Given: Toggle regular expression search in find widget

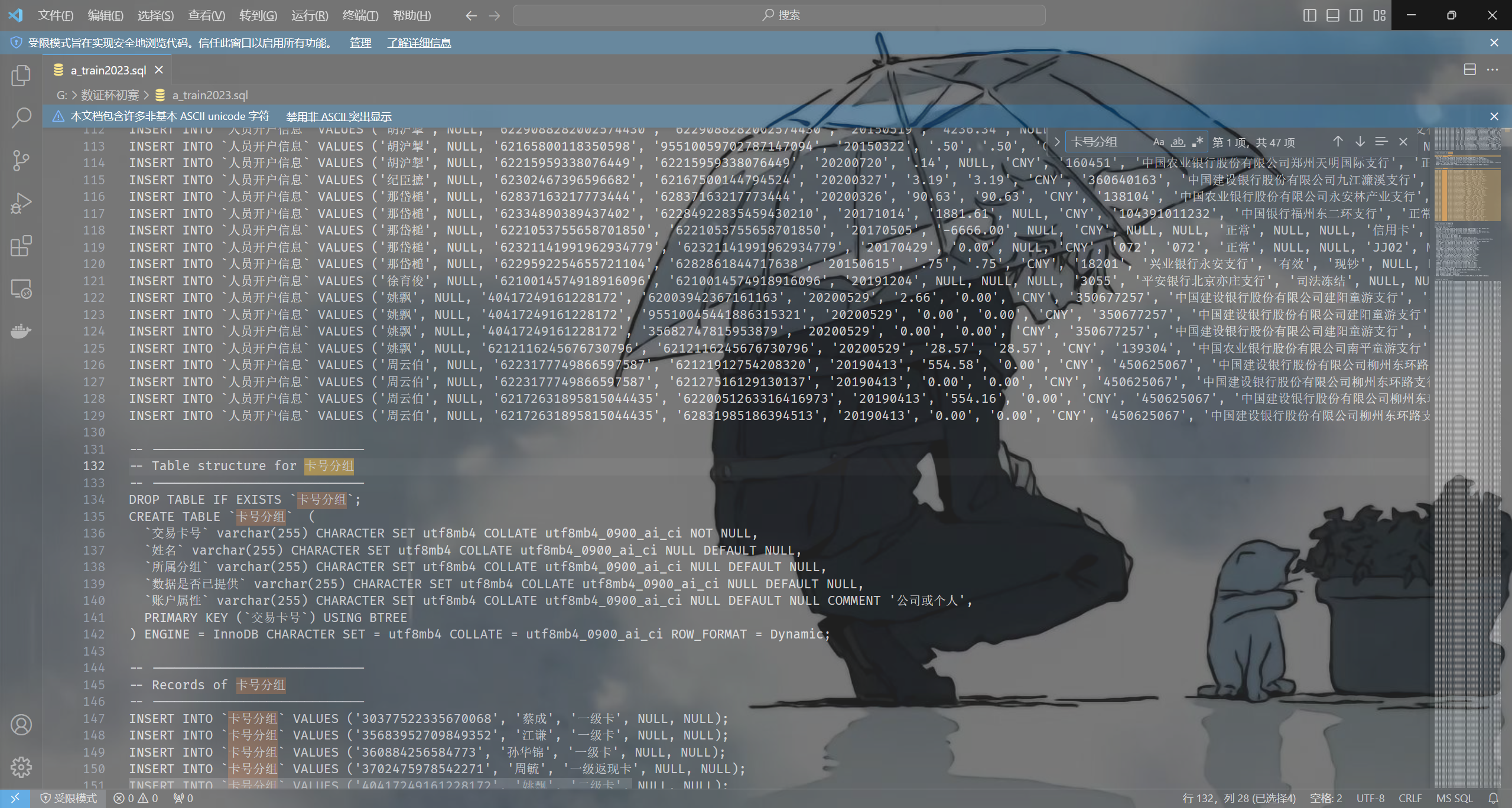Looking at the screenshot, I should coord(1197,142).
